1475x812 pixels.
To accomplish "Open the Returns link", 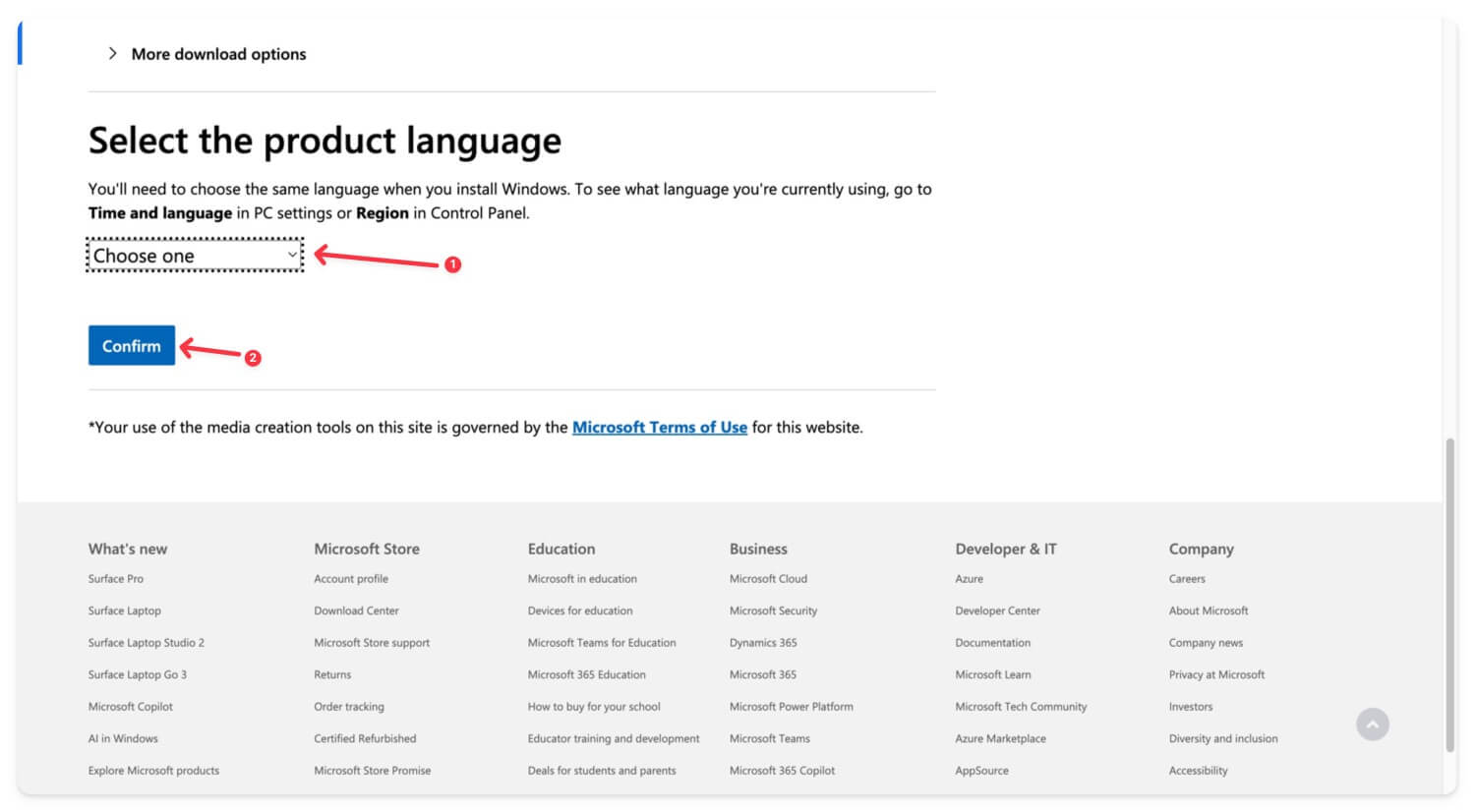I will 332,674.
